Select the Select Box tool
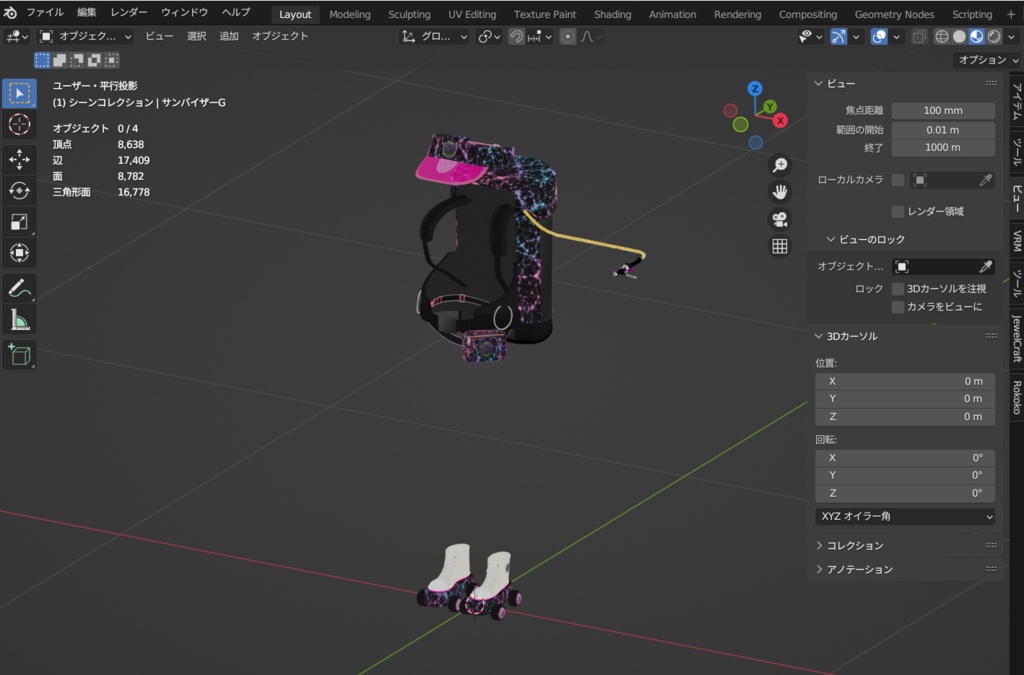 click(x=19, y=93)
